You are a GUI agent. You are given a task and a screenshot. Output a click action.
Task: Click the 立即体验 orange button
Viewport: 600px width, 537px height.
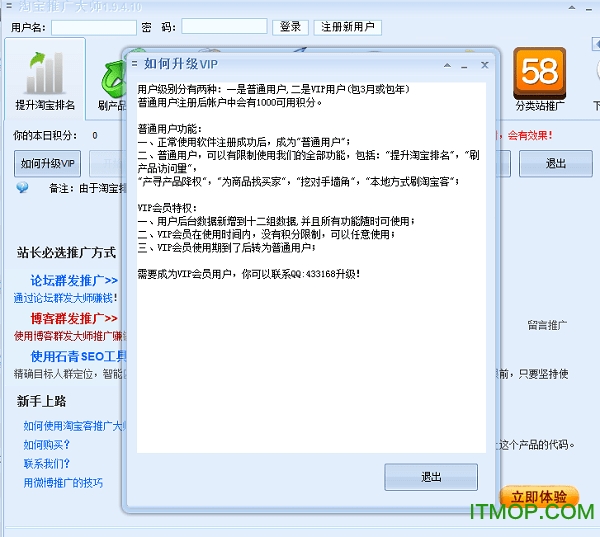(539, 496)
